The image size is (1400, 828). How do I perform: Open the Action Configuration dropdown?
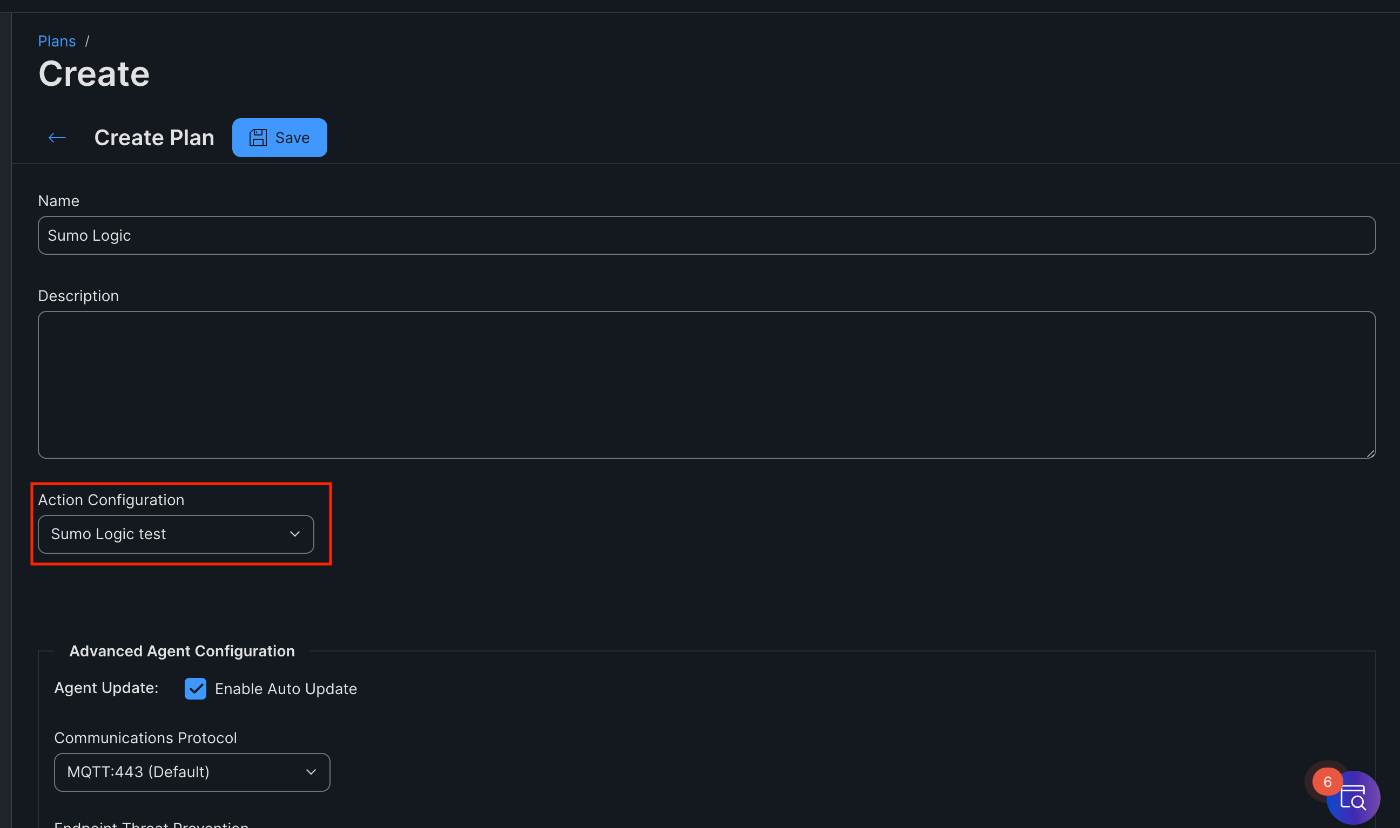coord(176,534)
